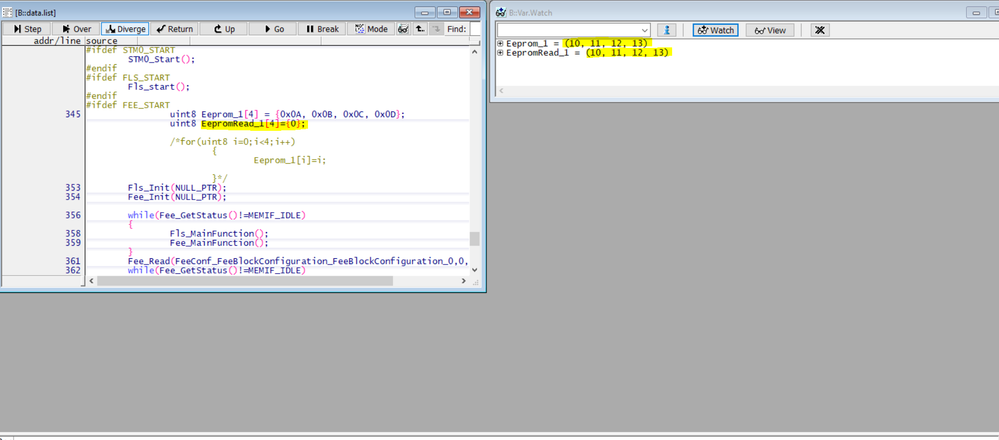Click line number 362 in data.list
Screen dimensions: 999x440
[x=73, y=270]
